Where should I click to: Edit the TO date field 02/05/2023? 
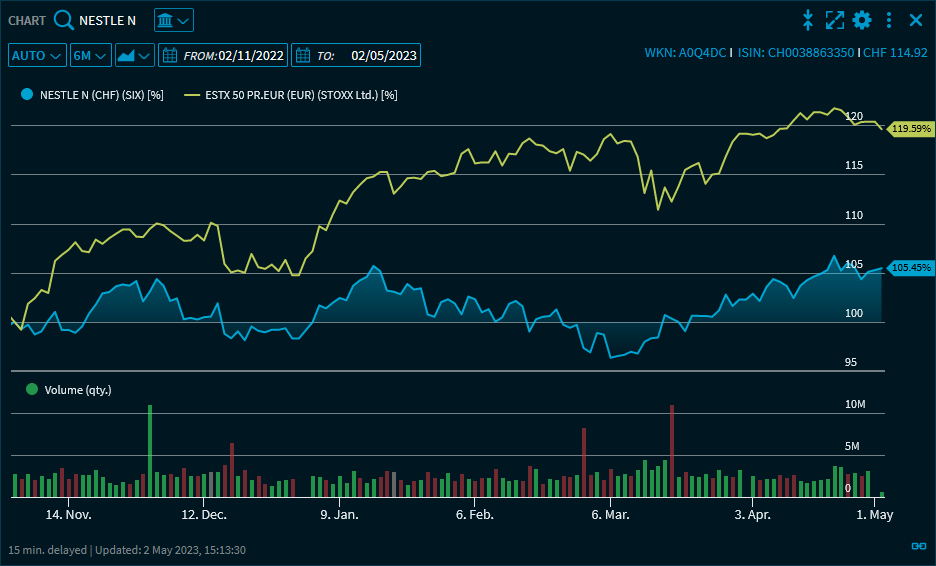coord(384,55)
